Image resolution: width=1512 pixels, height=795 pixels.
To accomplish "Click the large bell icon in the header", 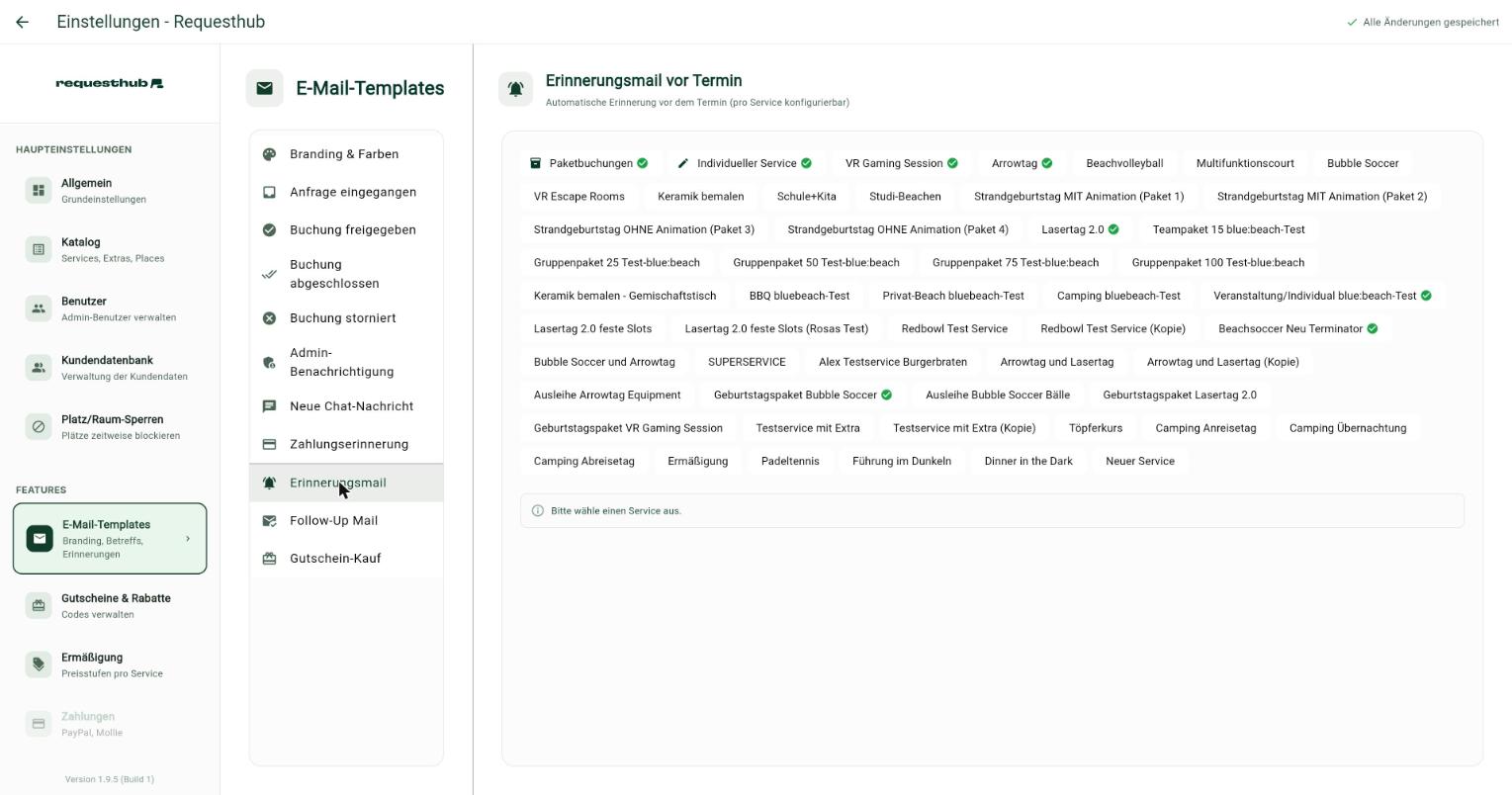I will tap(515, 89).
